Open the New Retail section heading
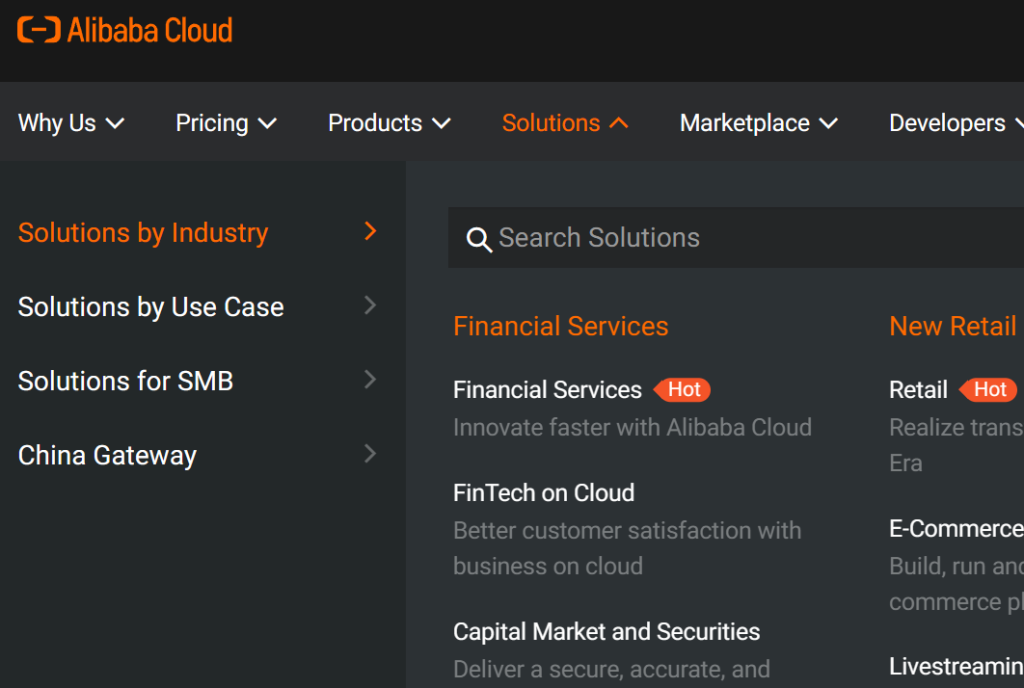1024x688 pixels. [953, 326]
